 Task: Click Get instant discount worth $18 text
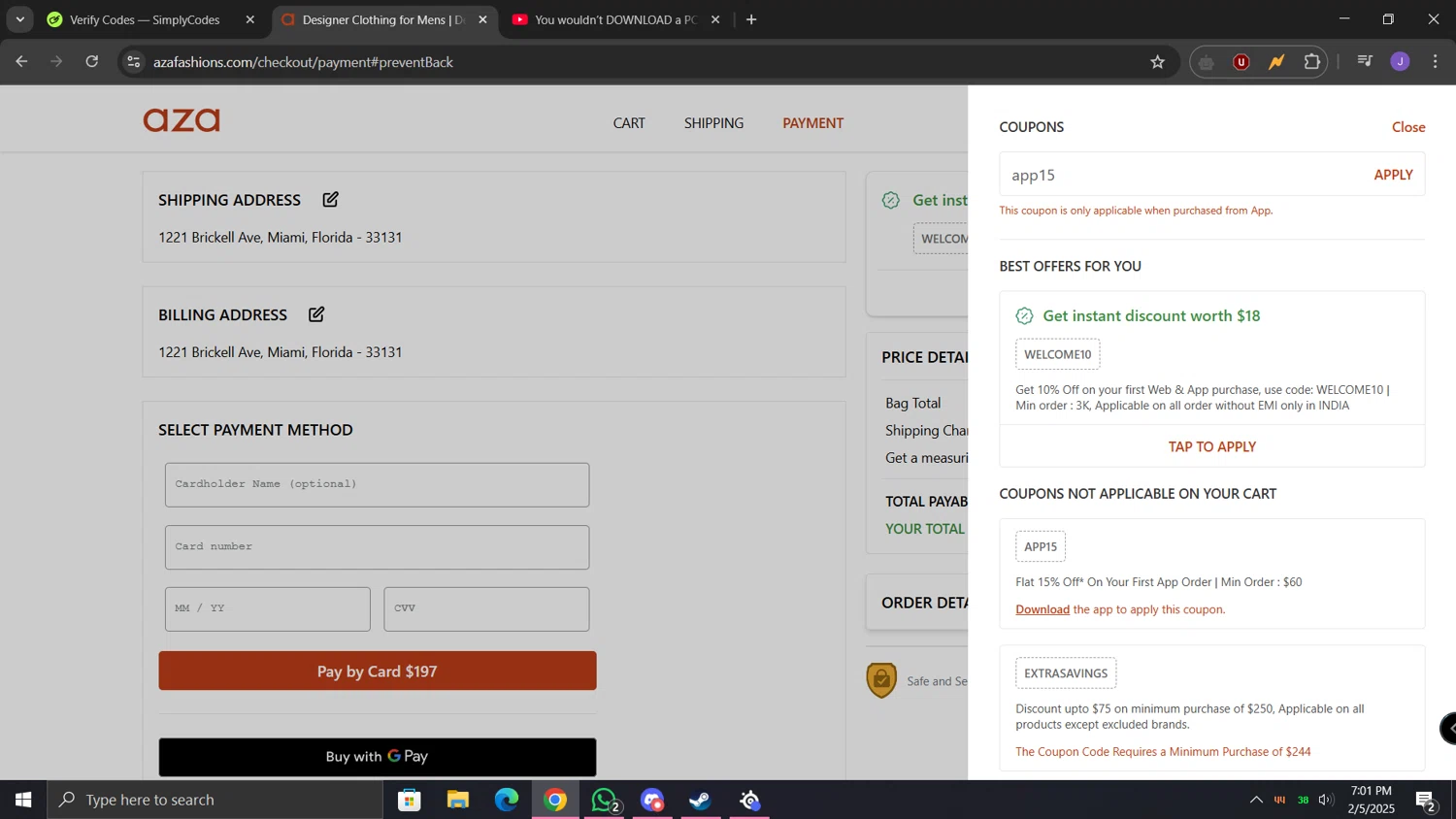pyautogui.click(x=1151, y=315)
